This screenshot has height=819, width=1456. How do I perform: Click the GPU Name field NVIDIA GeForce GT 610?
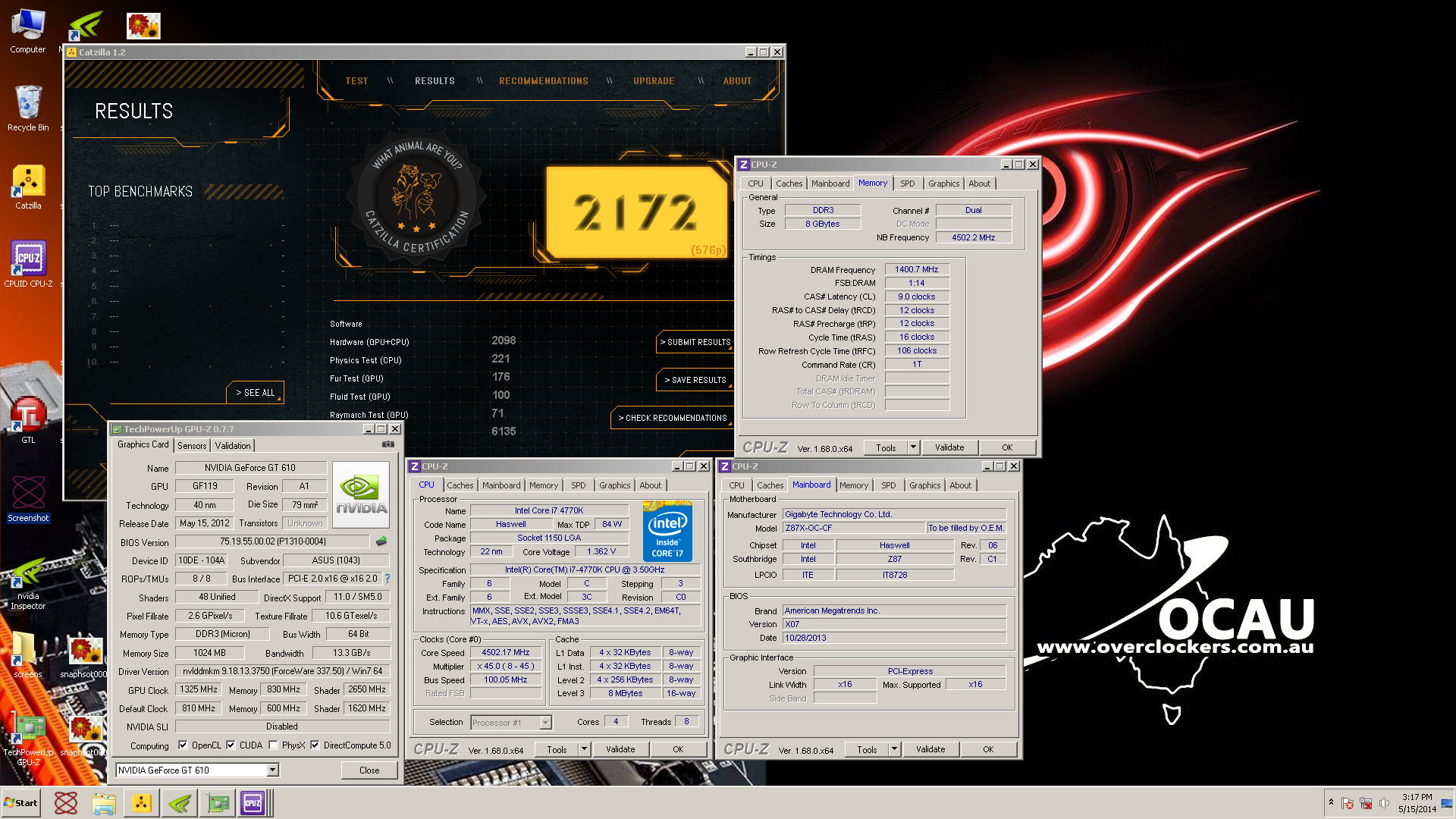[x=250, y=468]
